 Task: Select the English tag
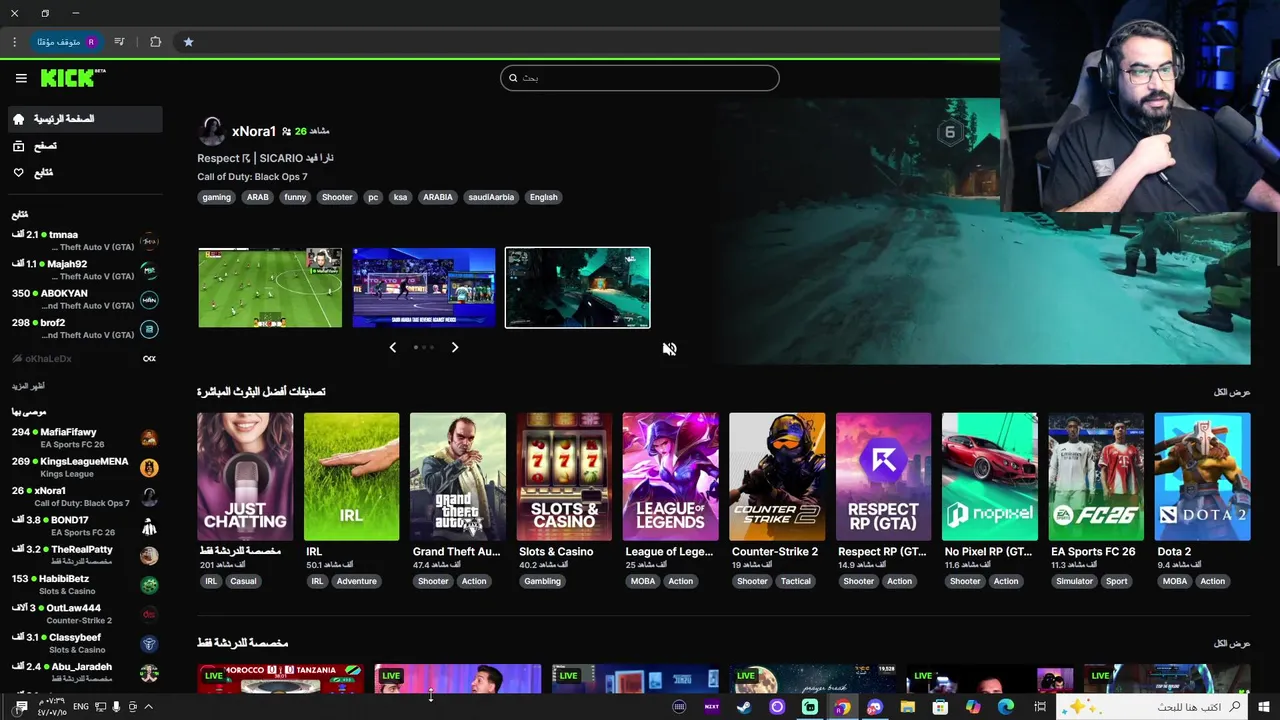pyautogui.click(x=544, y=197)
